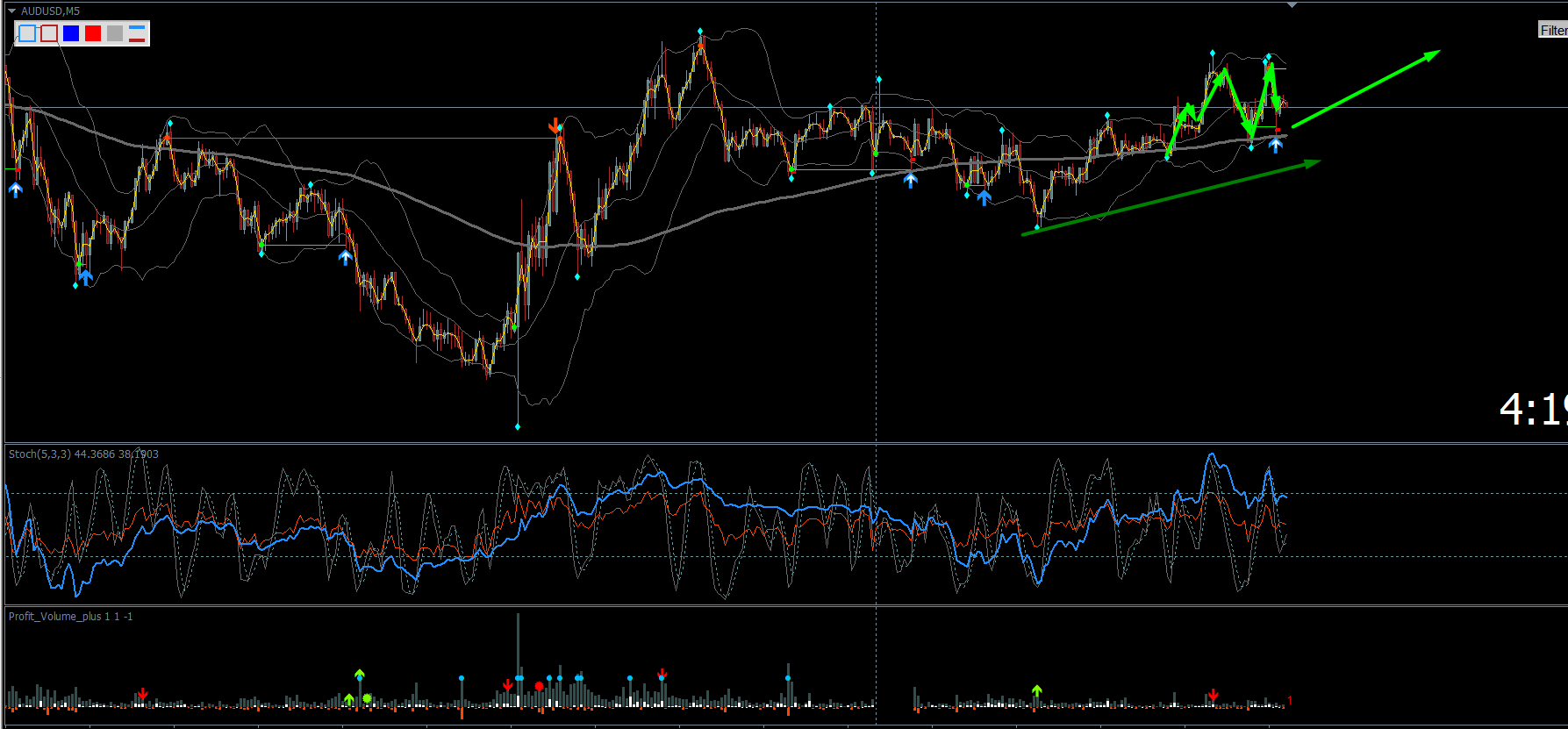Click the blue outlined square panel icon
This screenshot has width=1568, height=729.
pyautogui.click(x=27, y=33)
